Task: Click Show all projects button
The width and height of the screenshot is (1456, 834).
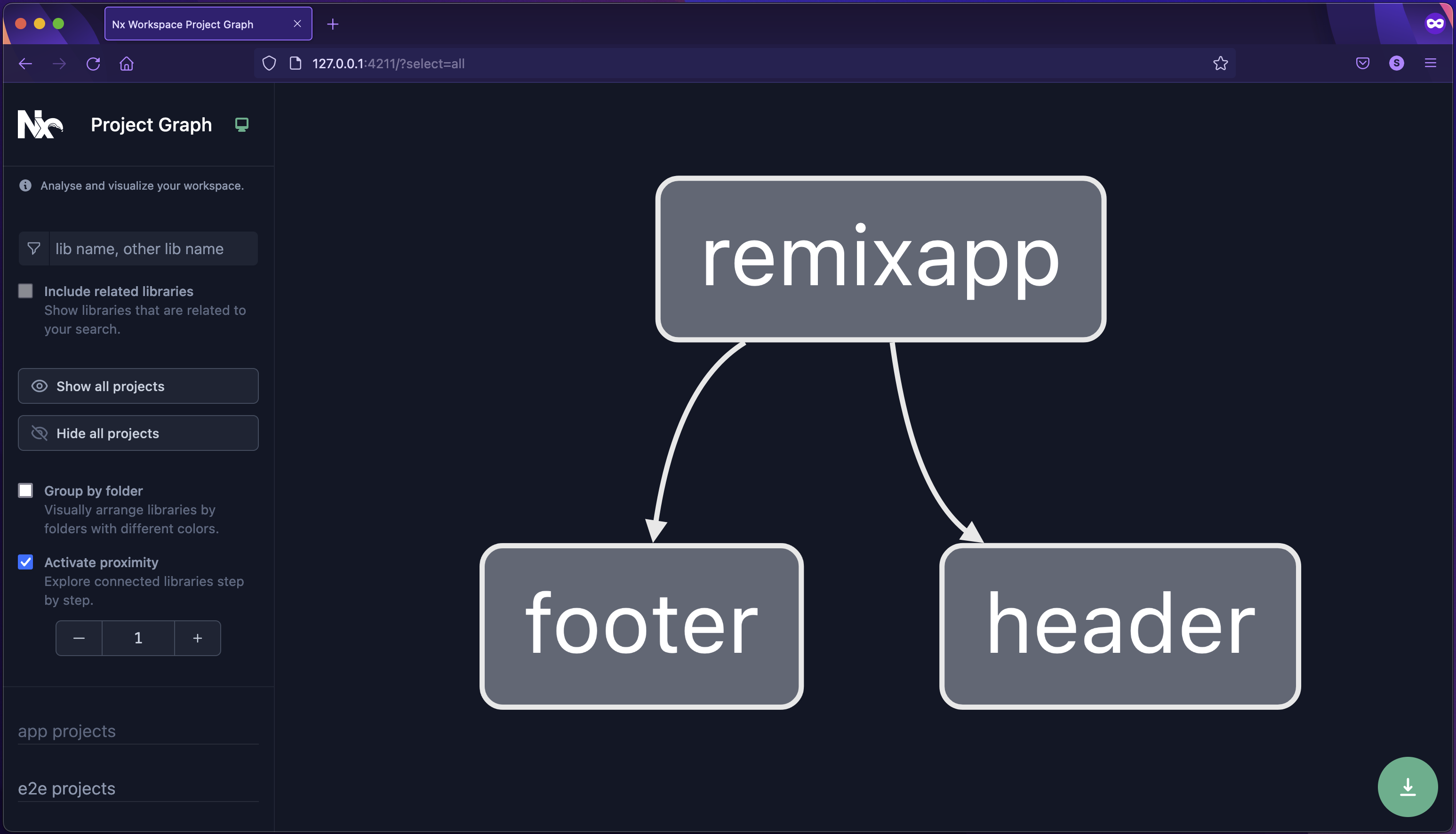Action: [x=138, y=386]
